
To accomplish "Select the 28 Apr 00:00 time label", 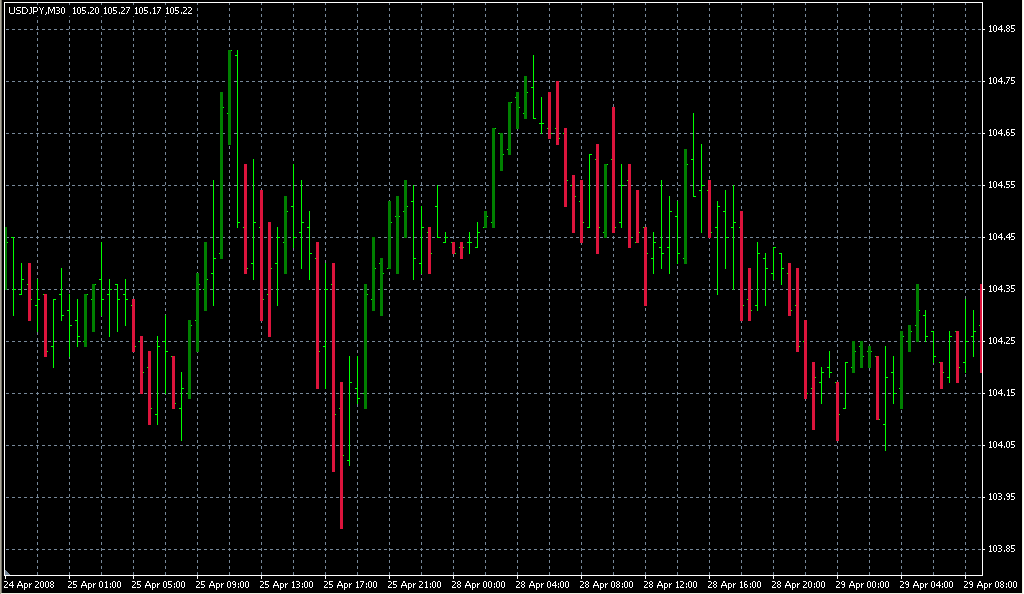I will [x=478, y=585].
